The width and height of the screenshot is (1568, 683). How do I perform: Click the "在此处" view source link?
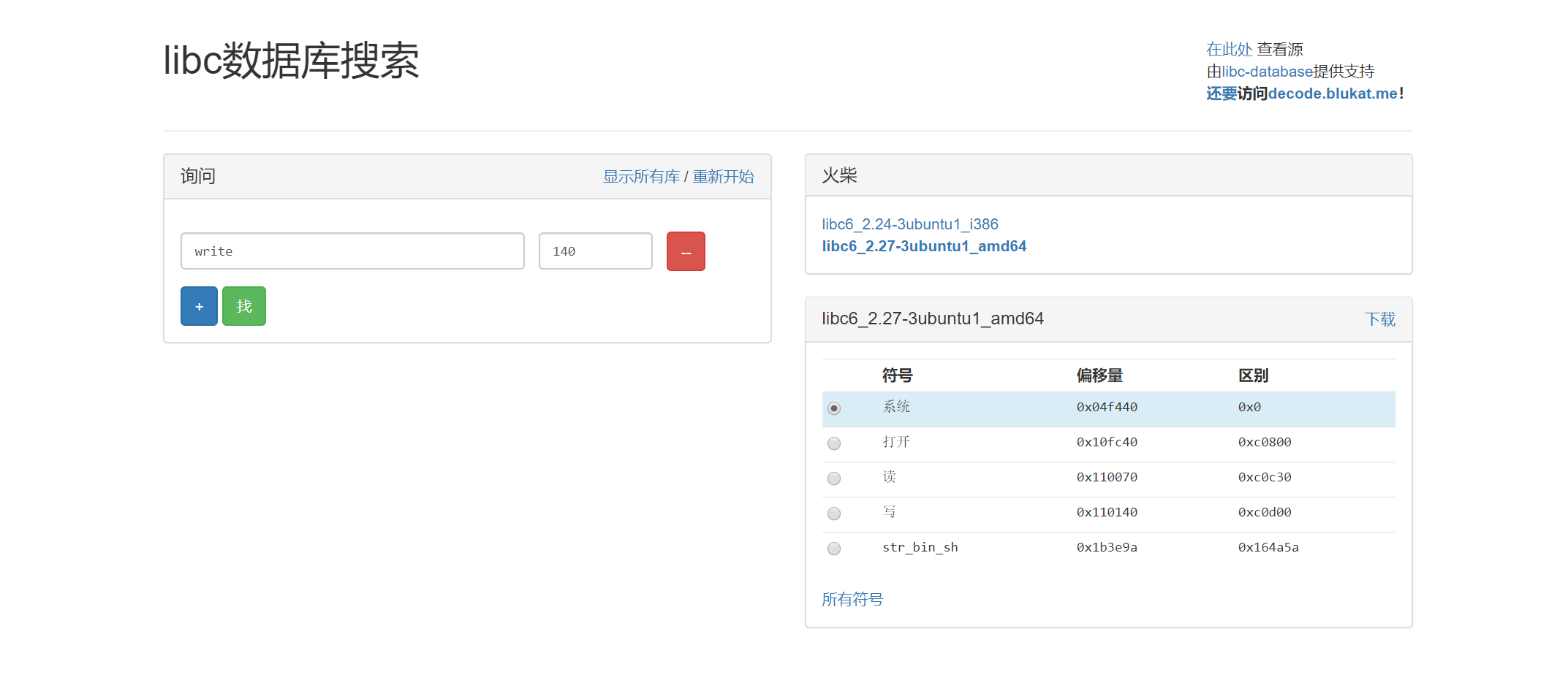1228,49
